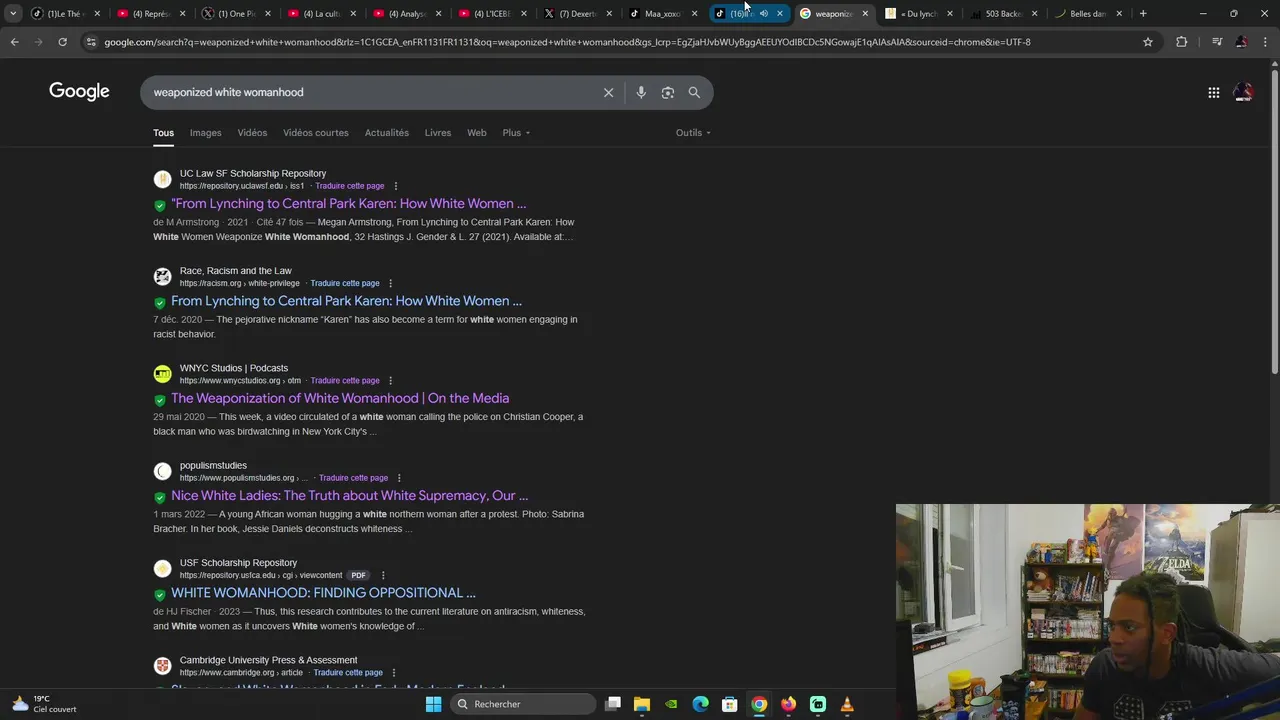The height and width of the screenshot is (720, 1280).
Task: Expand the Plus filters dropdown
Action: 516,133
